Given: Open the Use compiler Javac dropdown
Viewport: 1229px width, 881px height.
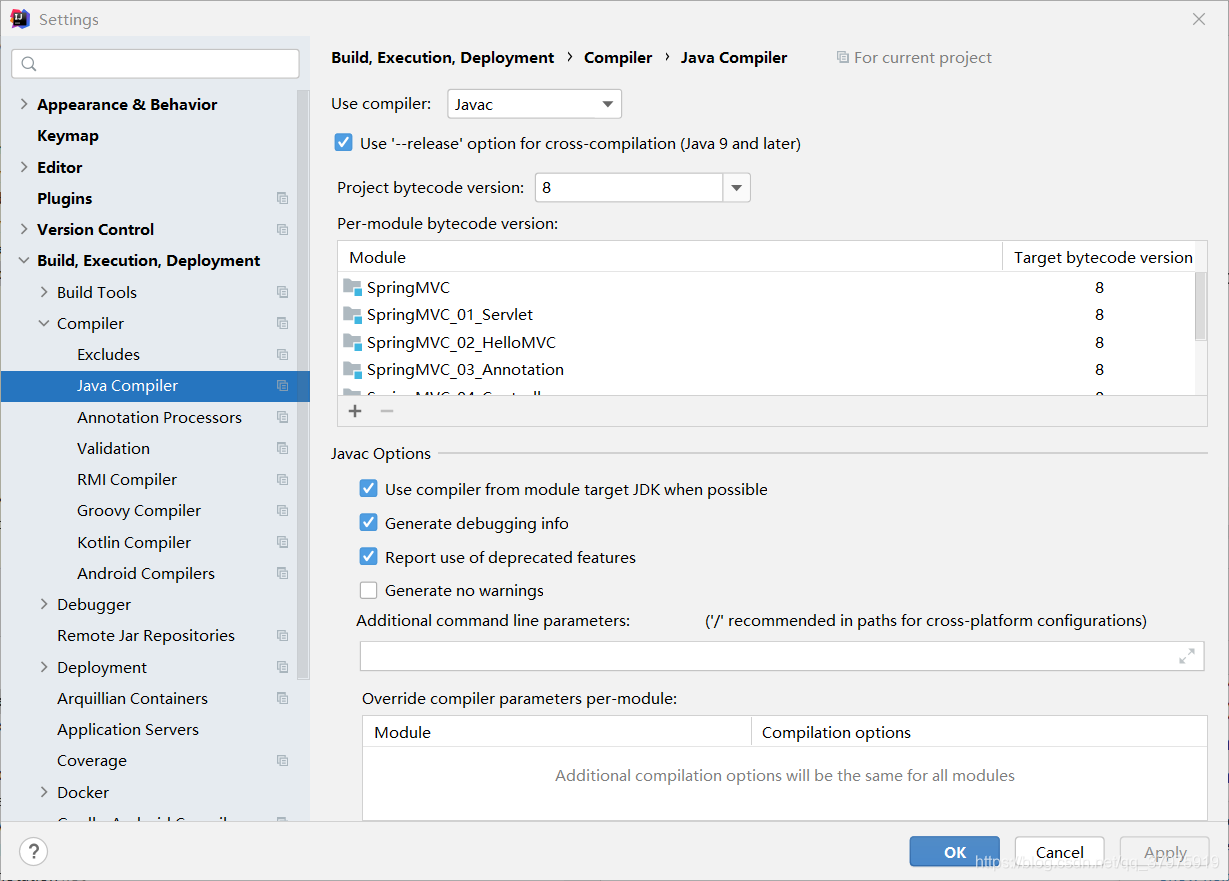Looking at the screenshot, I should pyautogui.click(x=534, y=104).
